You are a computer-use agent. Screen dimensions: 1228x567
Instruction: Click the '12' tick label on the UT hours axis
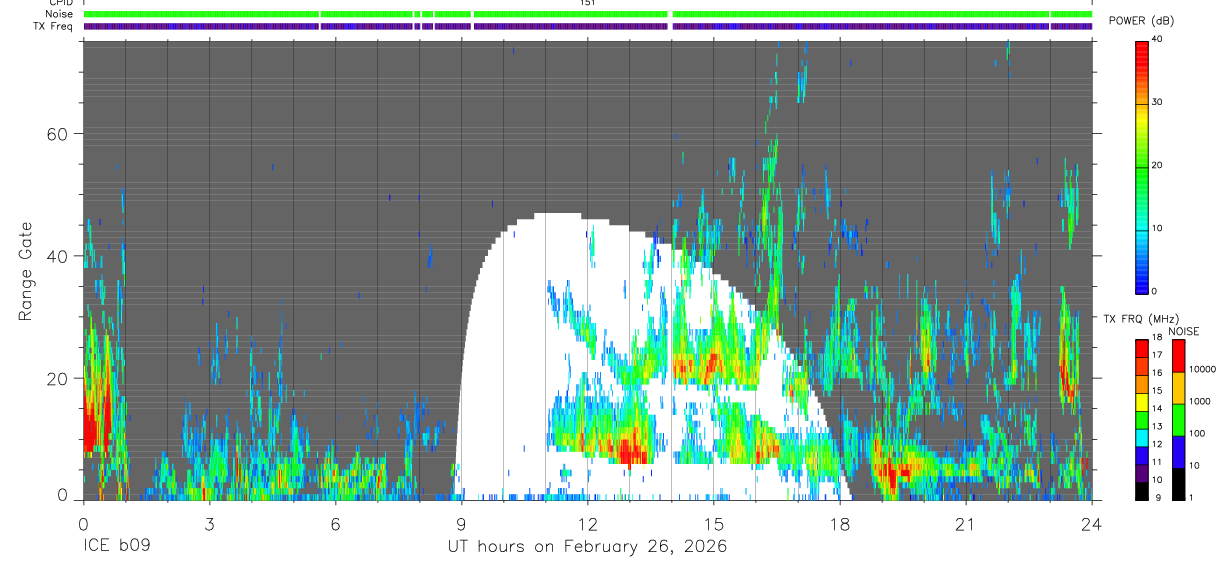coord(587,524)
